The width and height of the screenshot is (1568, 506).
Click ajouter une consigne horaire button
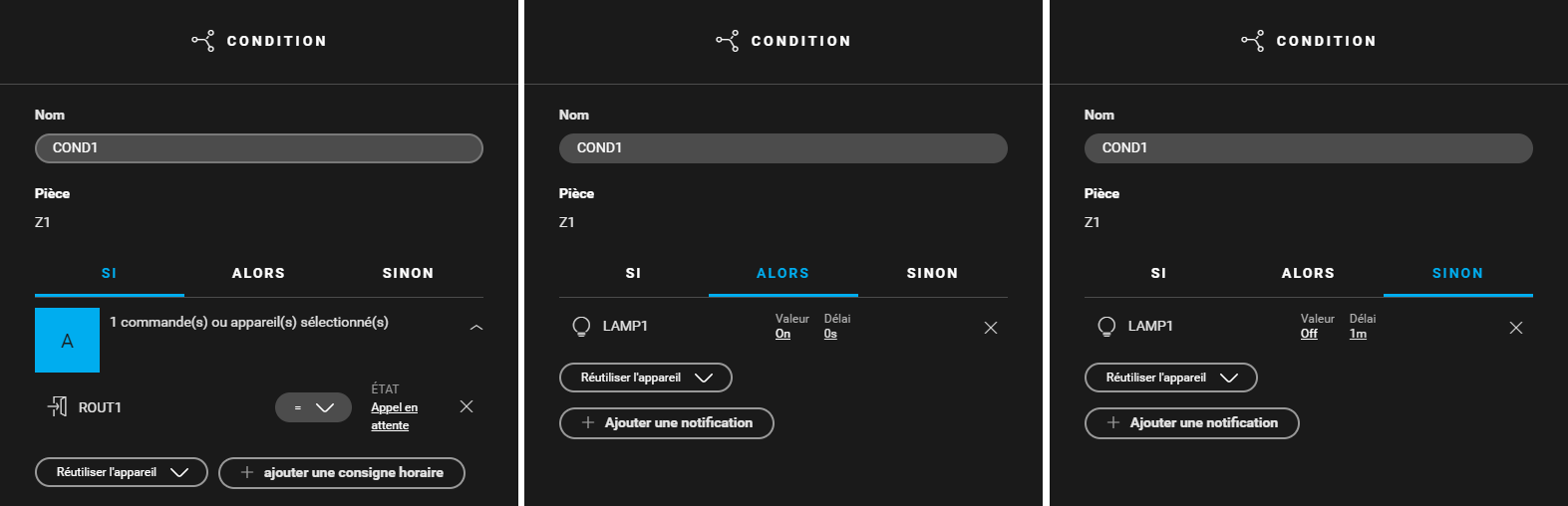click(x=342, y=473)
